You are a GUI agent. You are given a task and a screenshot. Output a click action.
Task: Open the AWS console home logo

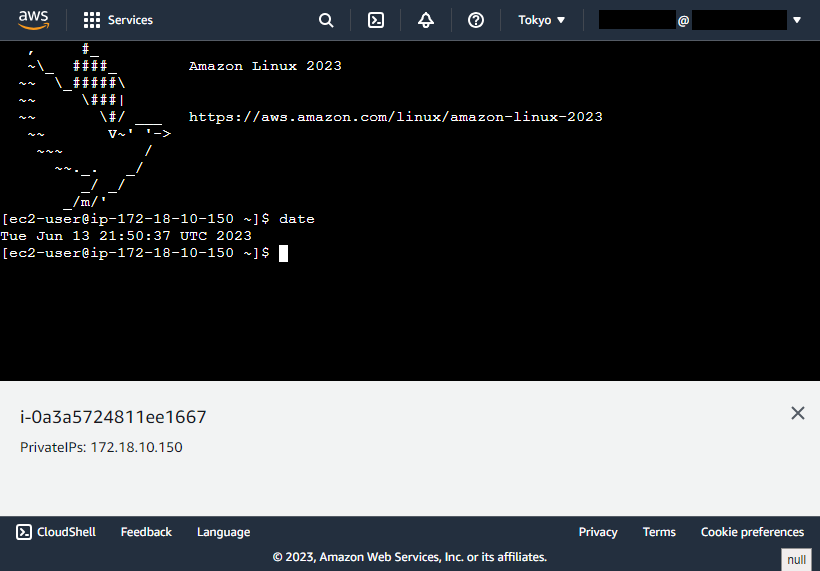tap(33, 20)
